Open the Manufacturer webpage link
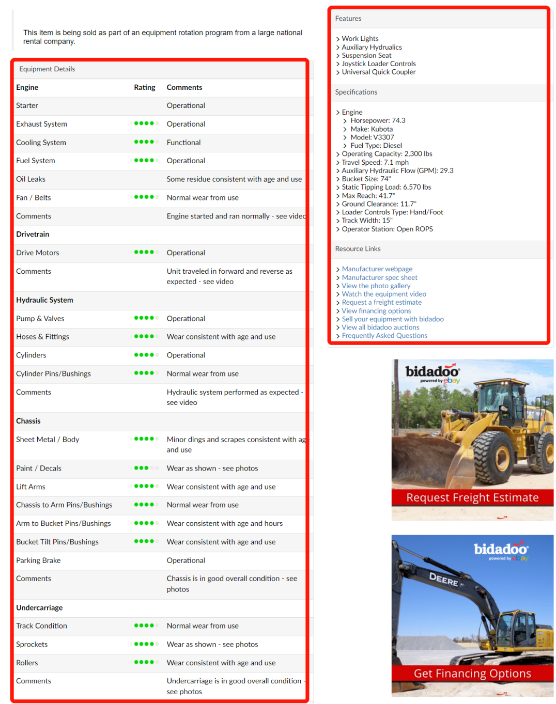The width and height of the screenshot is (556, 704). click(377, 269)
